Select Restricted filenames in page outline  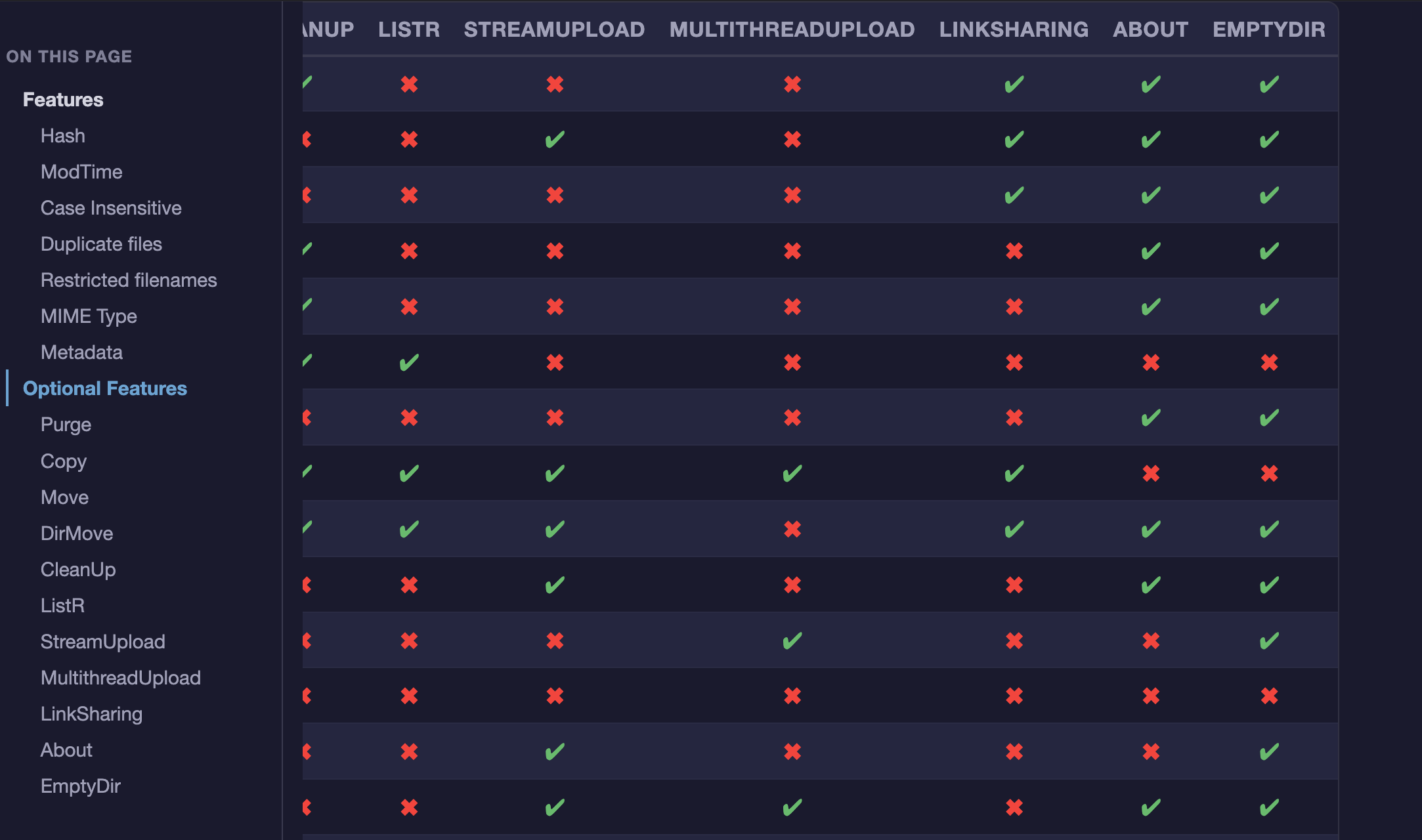[129, 280]
